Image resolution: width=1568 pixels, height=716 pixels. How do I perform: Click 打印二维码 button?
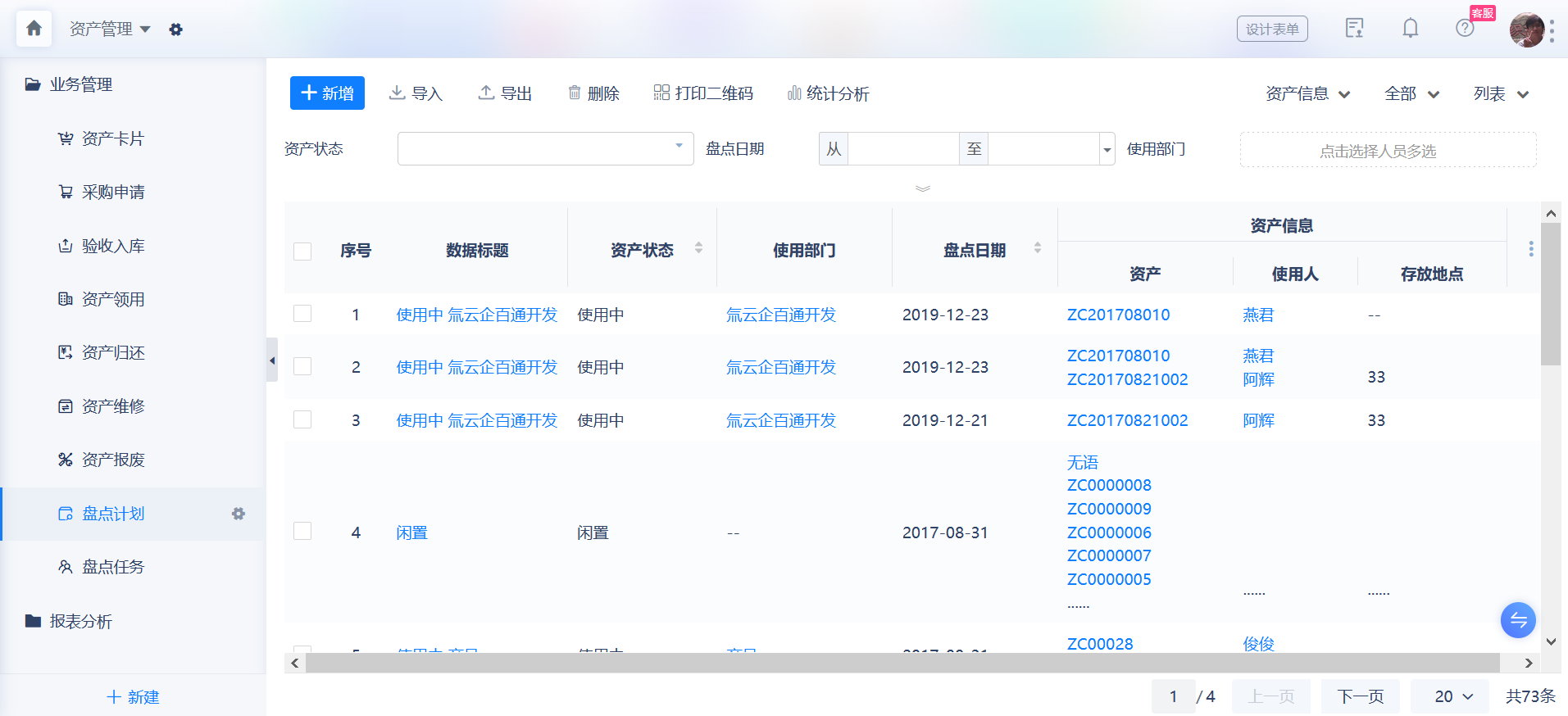pyautogui.click(x=703, y=93)
